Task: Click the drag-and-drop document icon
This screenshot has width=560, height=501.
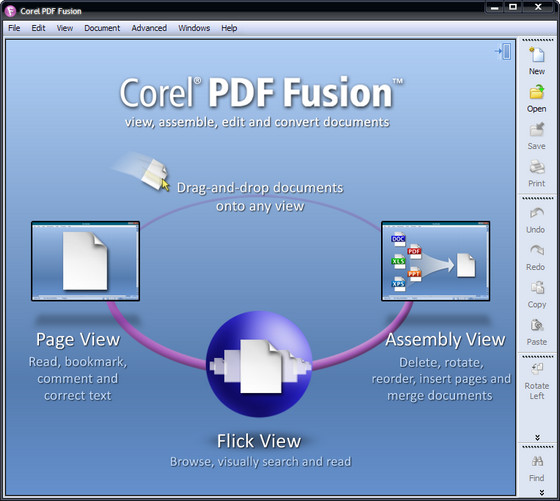Action: 156,174
